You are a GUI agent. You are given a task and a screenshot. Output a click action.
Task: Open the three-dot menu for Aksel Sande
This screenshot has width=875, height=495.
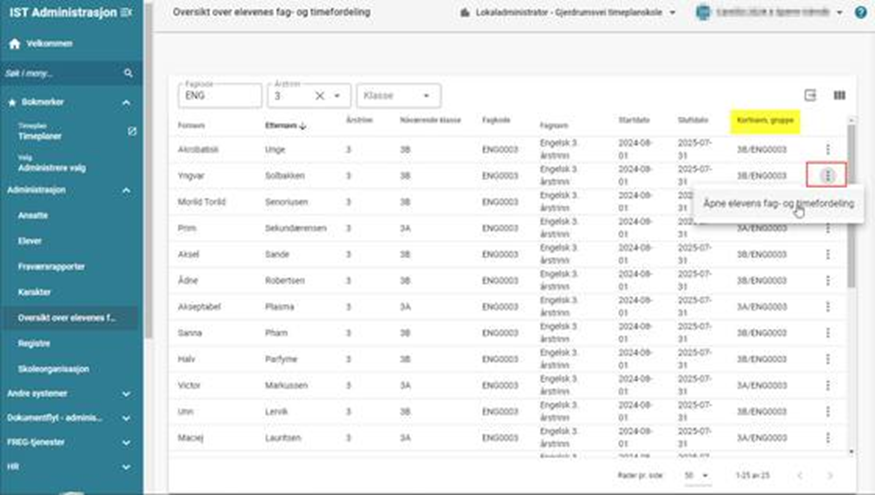point(827,254)
